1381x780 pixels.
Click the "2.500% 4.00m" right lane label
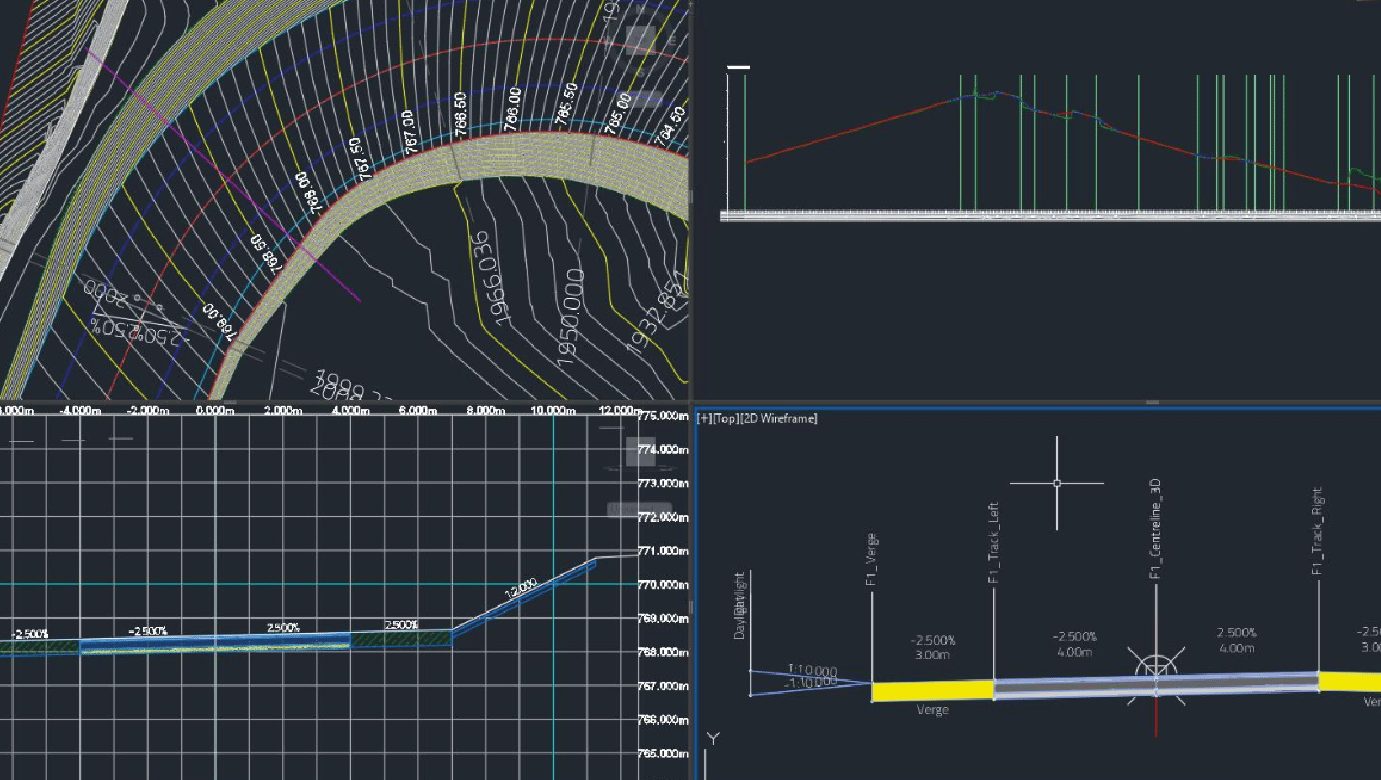pos(1236,640)
